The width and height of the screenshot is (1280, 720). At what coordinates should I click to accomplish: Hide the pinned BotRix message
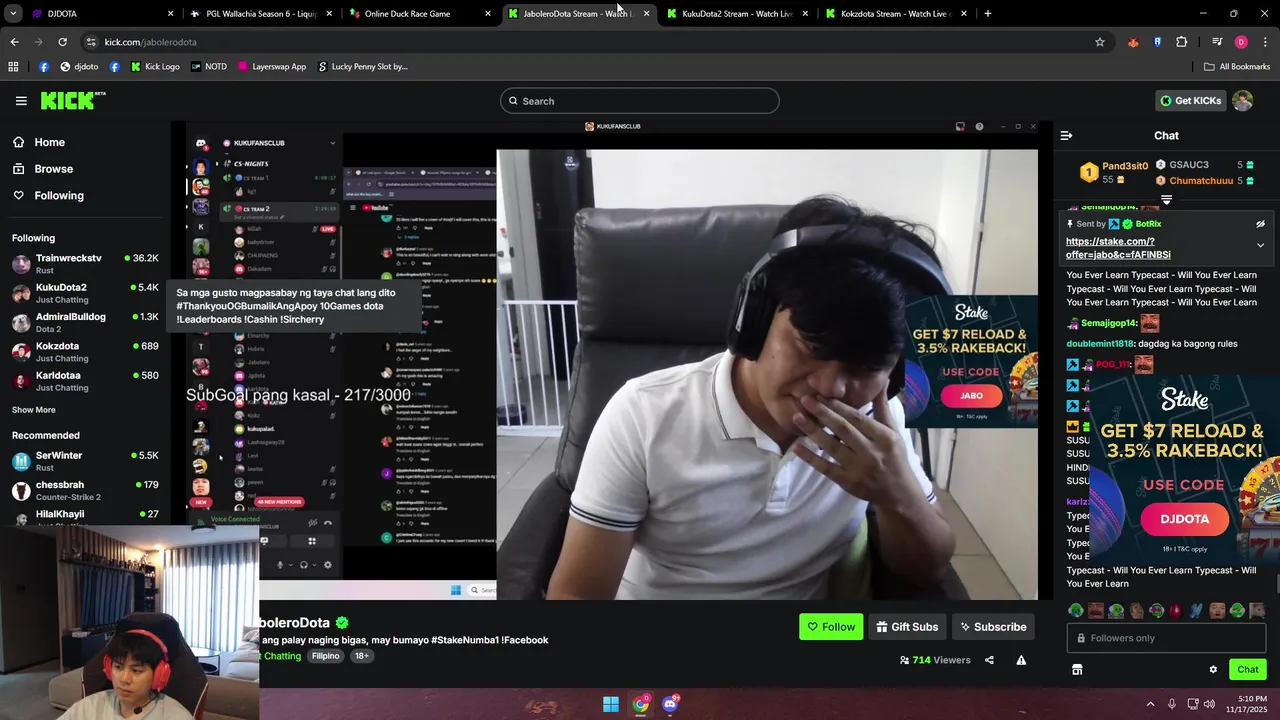coord(1260,224)
